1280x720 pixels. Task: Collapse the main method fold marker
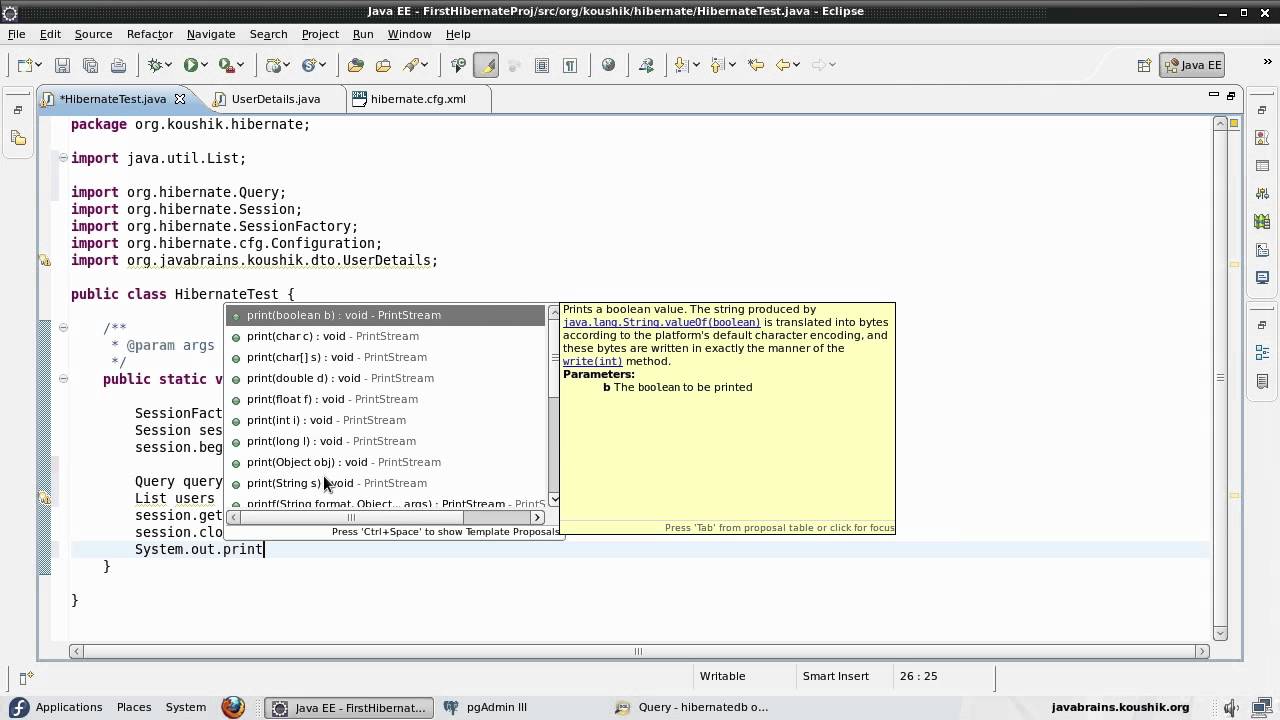(63, 379)
